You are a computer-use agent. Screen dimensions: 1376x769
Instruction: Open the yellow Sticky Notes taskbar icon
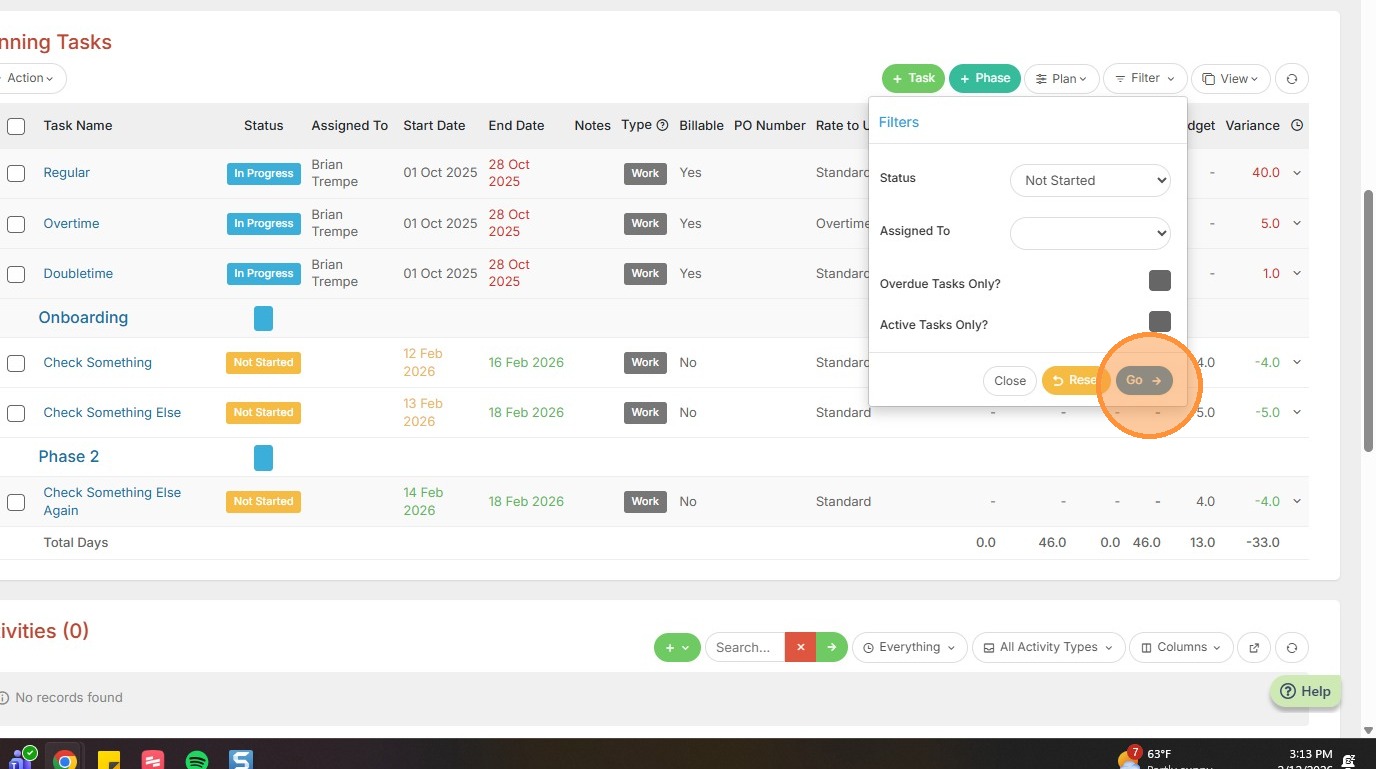109,760
